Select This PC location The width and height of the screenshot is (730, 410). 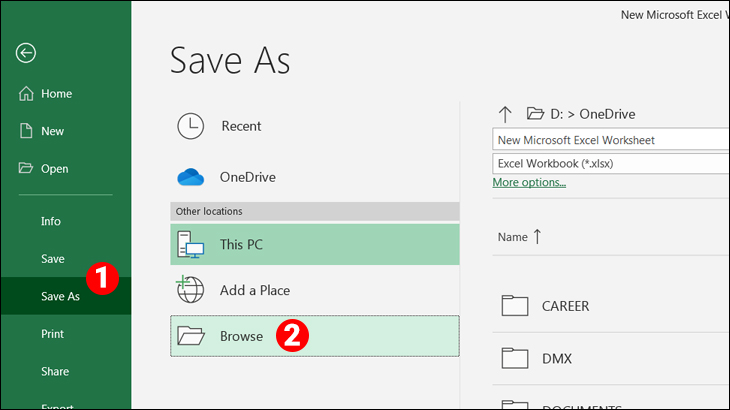click(315, 244)
